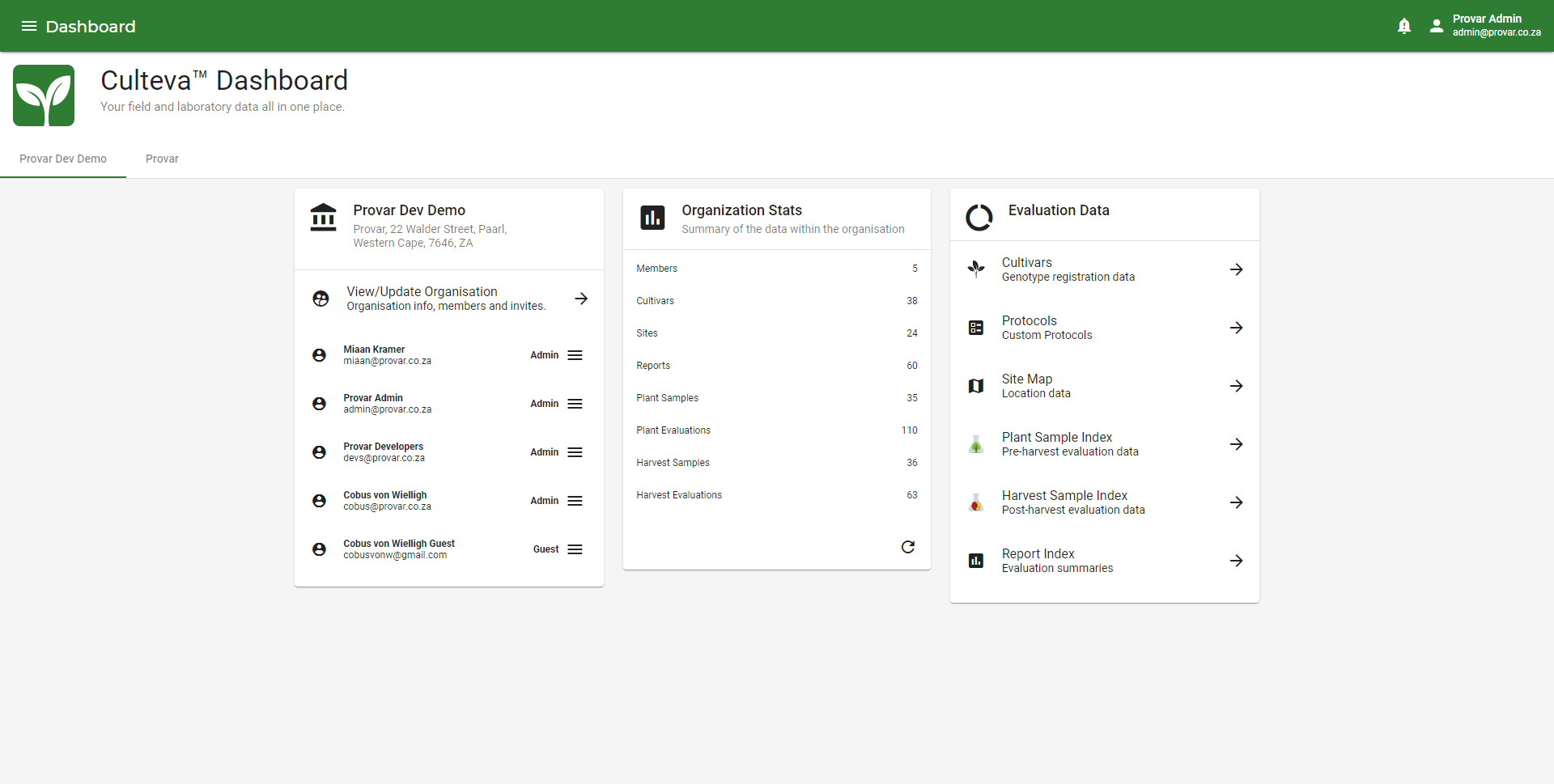Open the hamburger navigation menu
The width and height of the screenshot is (1554, 784).
tap(29, 26)
